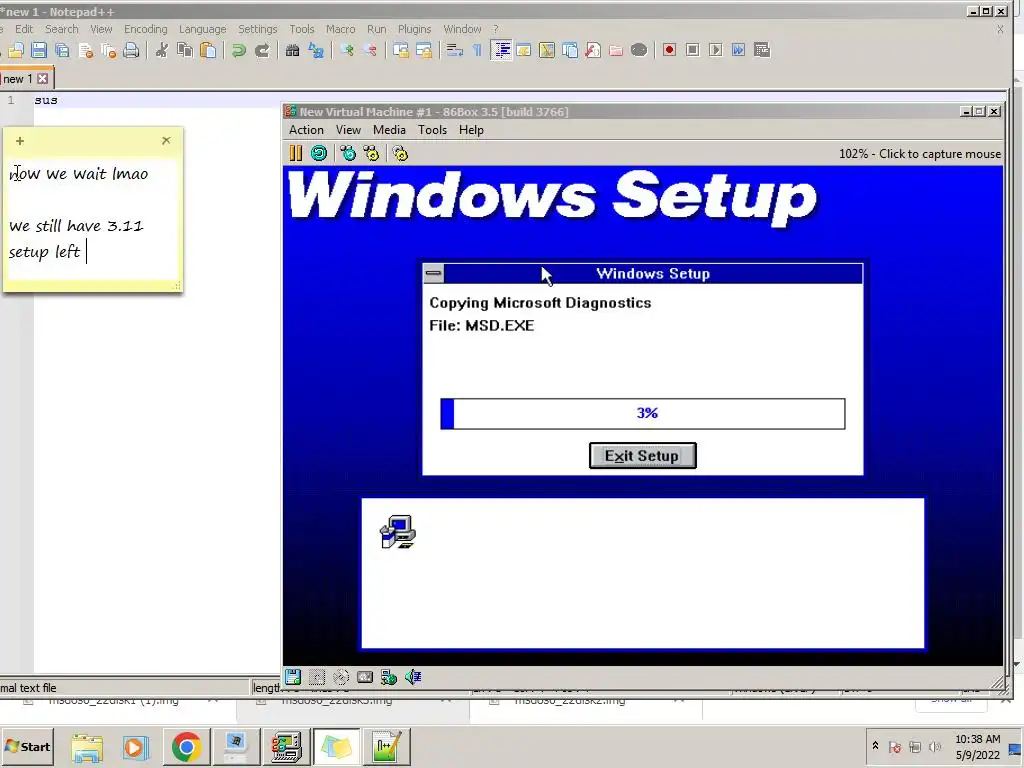1024x768 pixels.
Task: Click the 3% setup progress bar
Action: (643, 413)
